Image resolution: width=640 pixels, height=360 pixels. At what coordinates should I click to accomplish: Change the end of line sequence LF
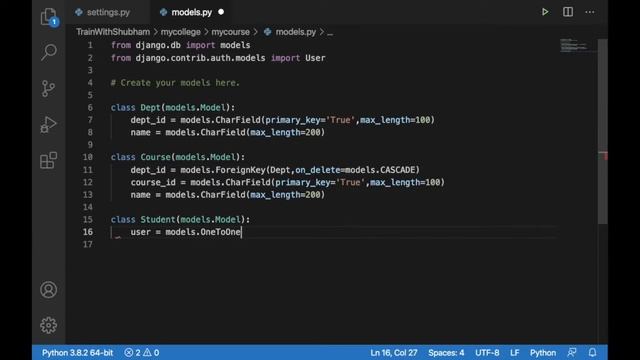515,353
